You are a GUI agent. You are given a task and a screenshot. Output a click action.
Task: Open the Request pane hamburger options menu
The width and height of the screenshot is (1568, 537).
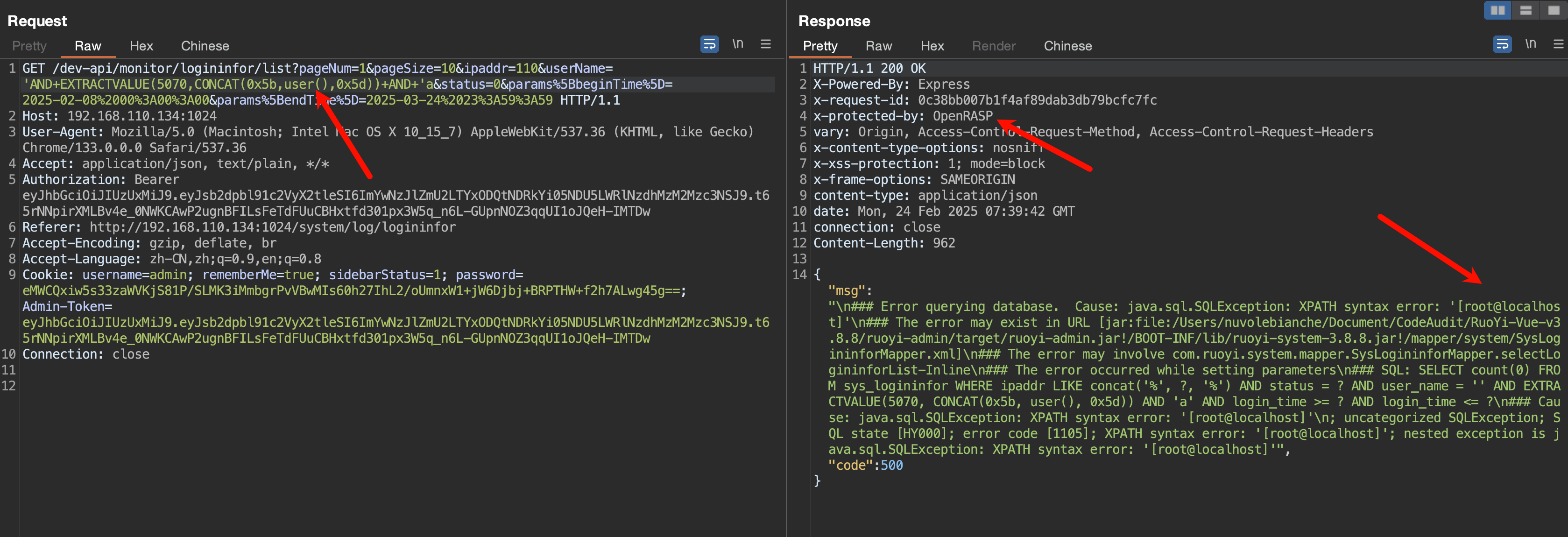[x=766, y=44]
